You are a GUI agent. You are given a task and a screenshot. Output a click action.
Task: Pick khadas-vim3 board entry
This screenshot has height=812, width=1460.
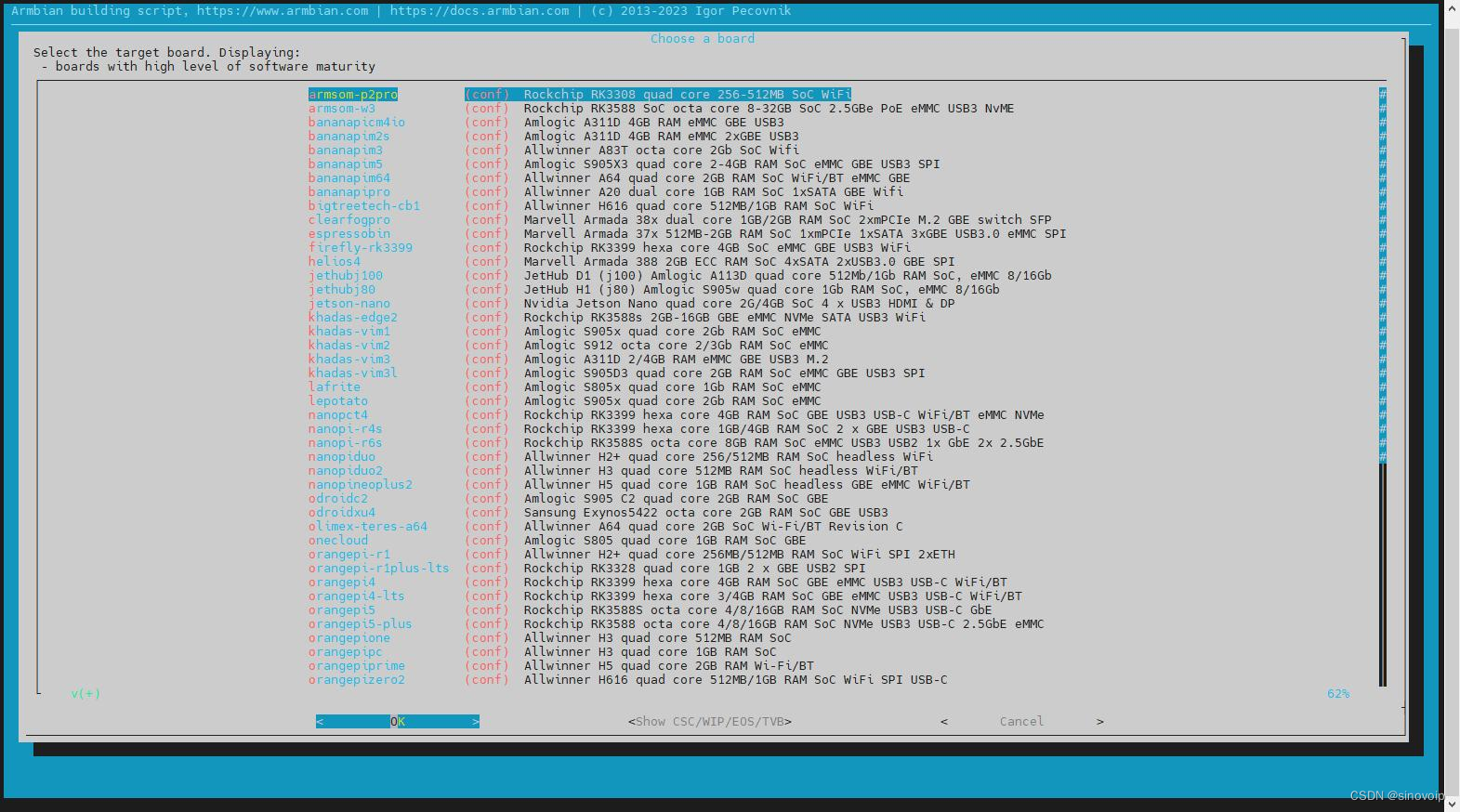click(x=569, y=359)
